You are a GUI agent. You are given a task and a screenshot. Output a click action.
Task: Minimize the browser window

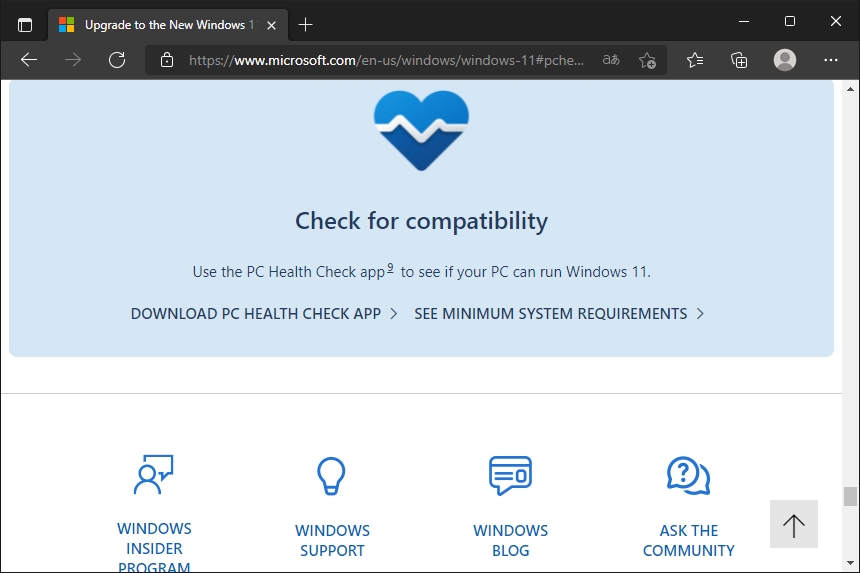pyautogui.click(x=744, y=21)
